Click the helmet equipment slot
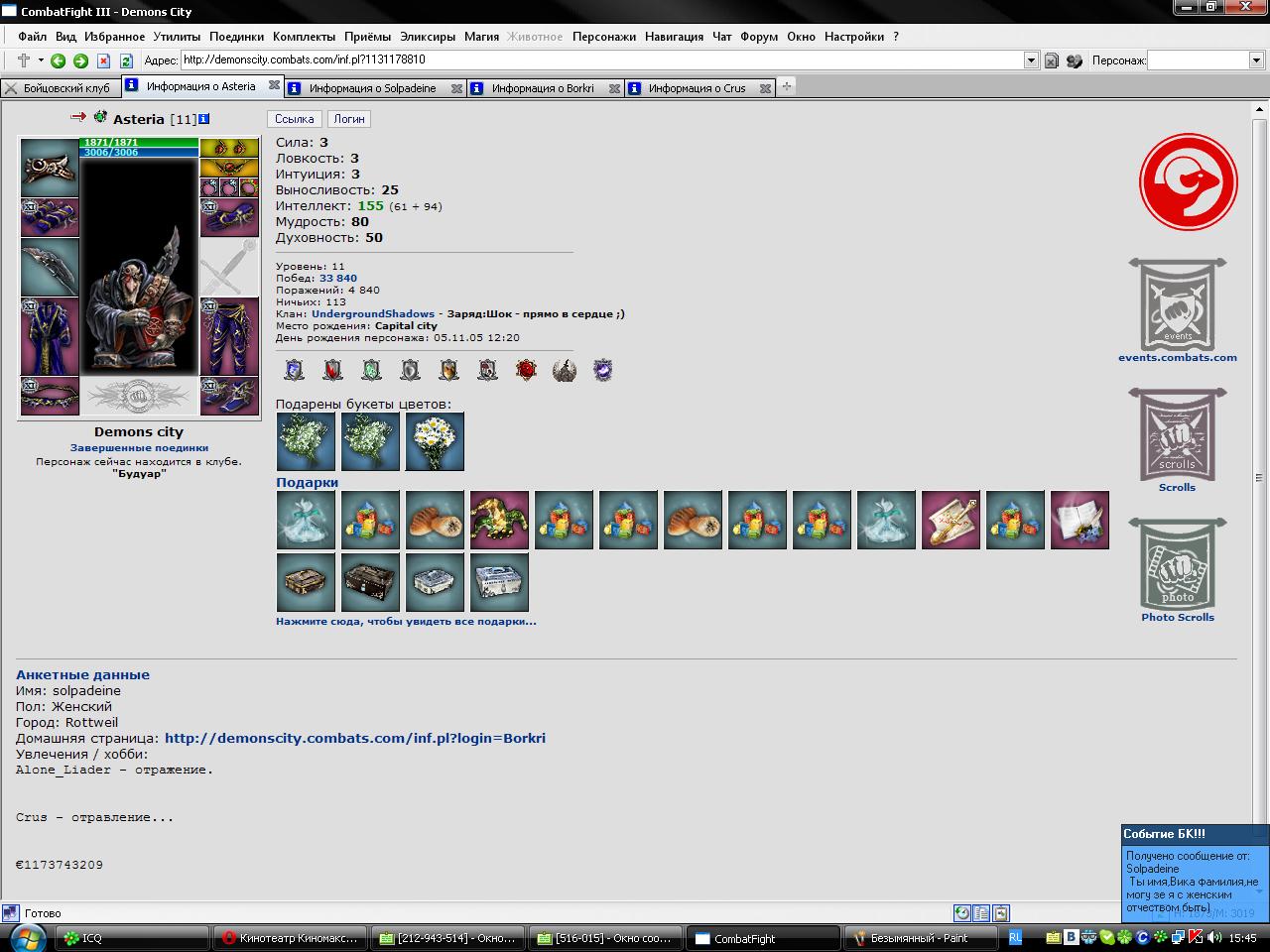The height and width of the screenshot is (952, 1270). pyautogui.click(x=49, y=168)
